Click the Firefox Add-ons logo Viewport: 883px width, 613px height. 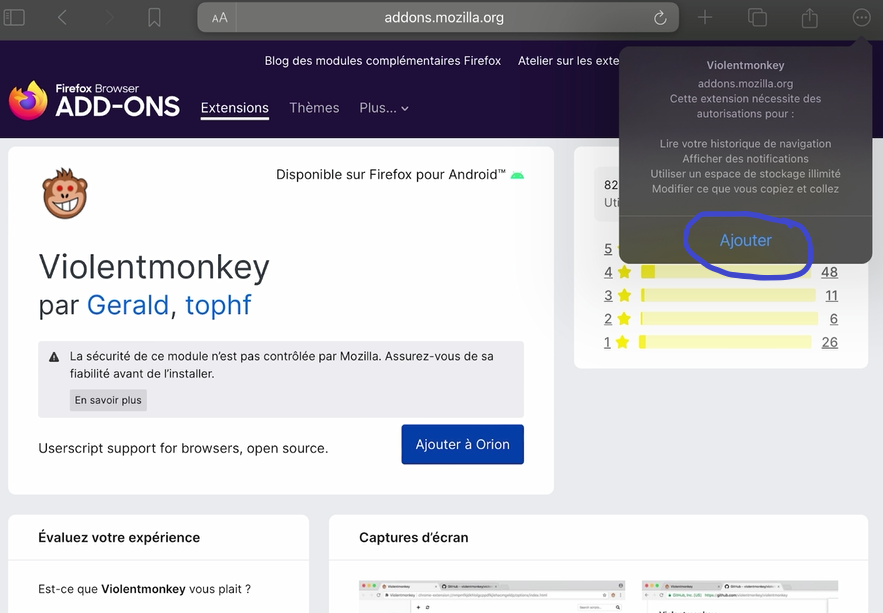pos(95,101)
